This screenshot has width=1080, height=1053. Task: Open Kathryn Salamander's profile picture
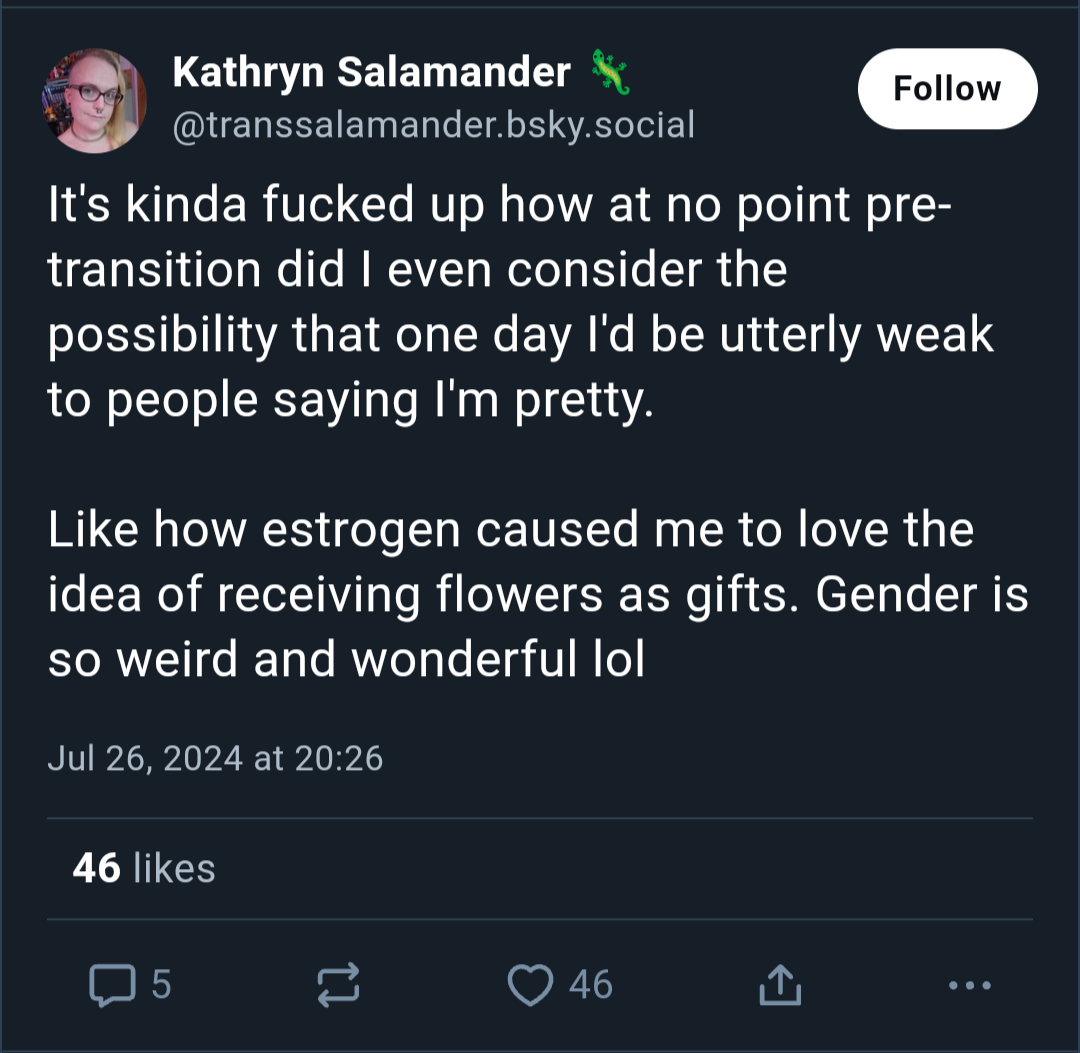point(94,101)
